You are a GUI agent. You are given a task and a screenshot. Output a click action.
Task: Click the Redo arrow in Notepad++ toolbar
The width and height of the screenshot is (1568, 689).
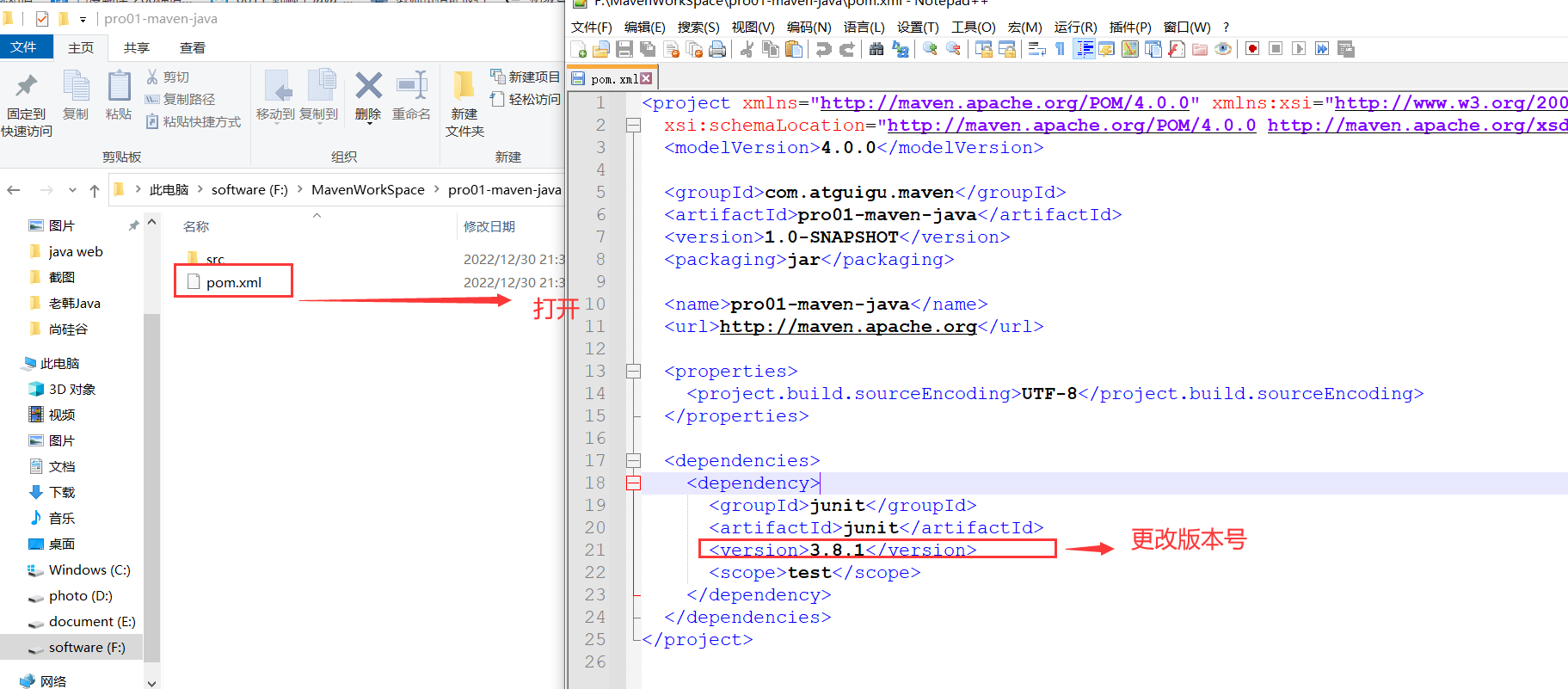[846, 49]
